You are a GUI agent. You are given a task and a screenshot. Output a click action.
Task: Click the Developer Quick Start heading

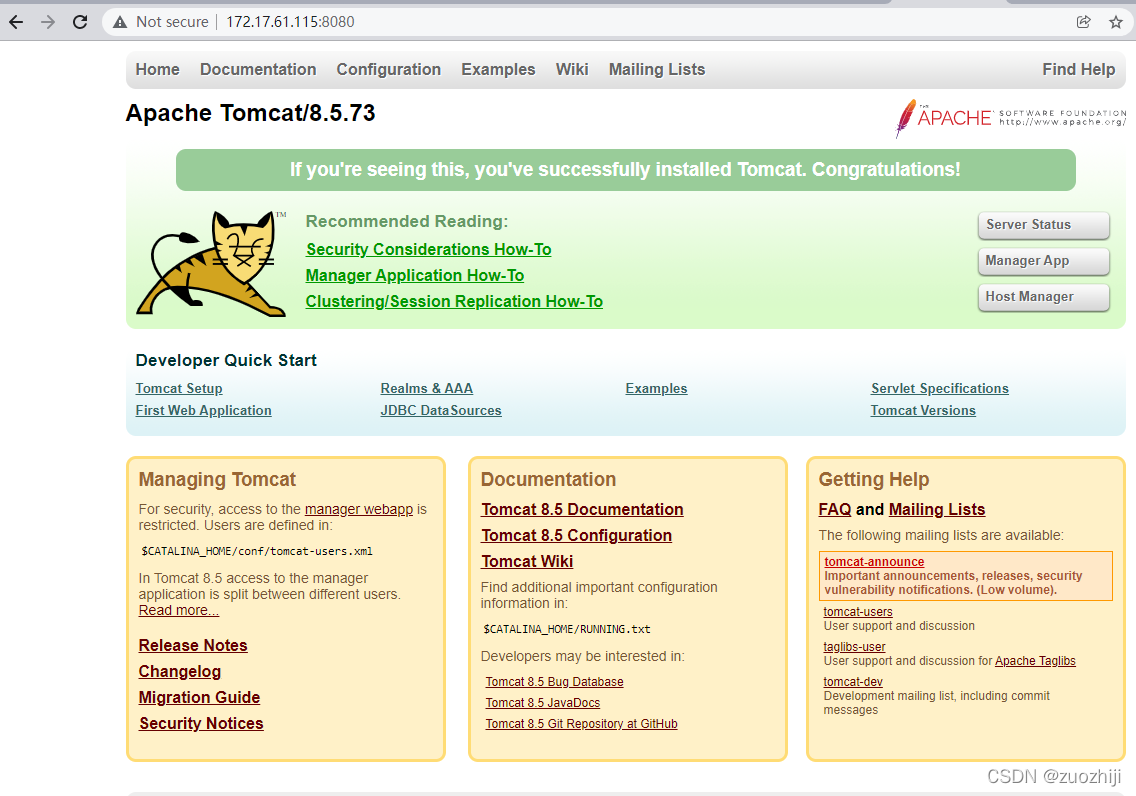coord(226,360)
